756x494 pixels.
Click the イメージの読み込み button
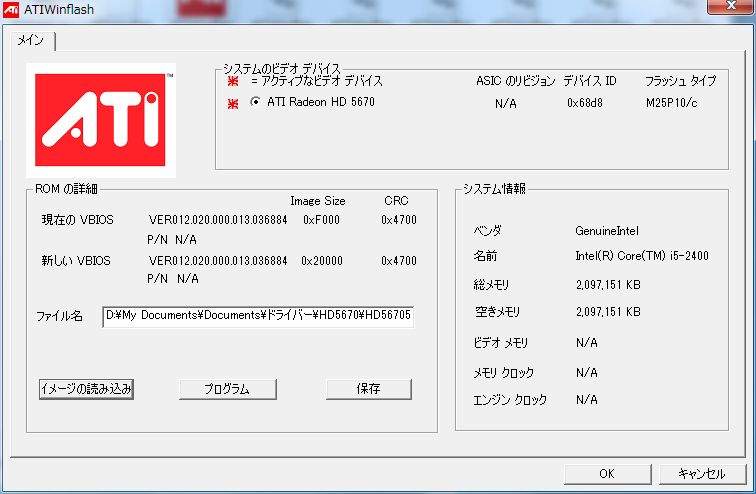[86, 389]
